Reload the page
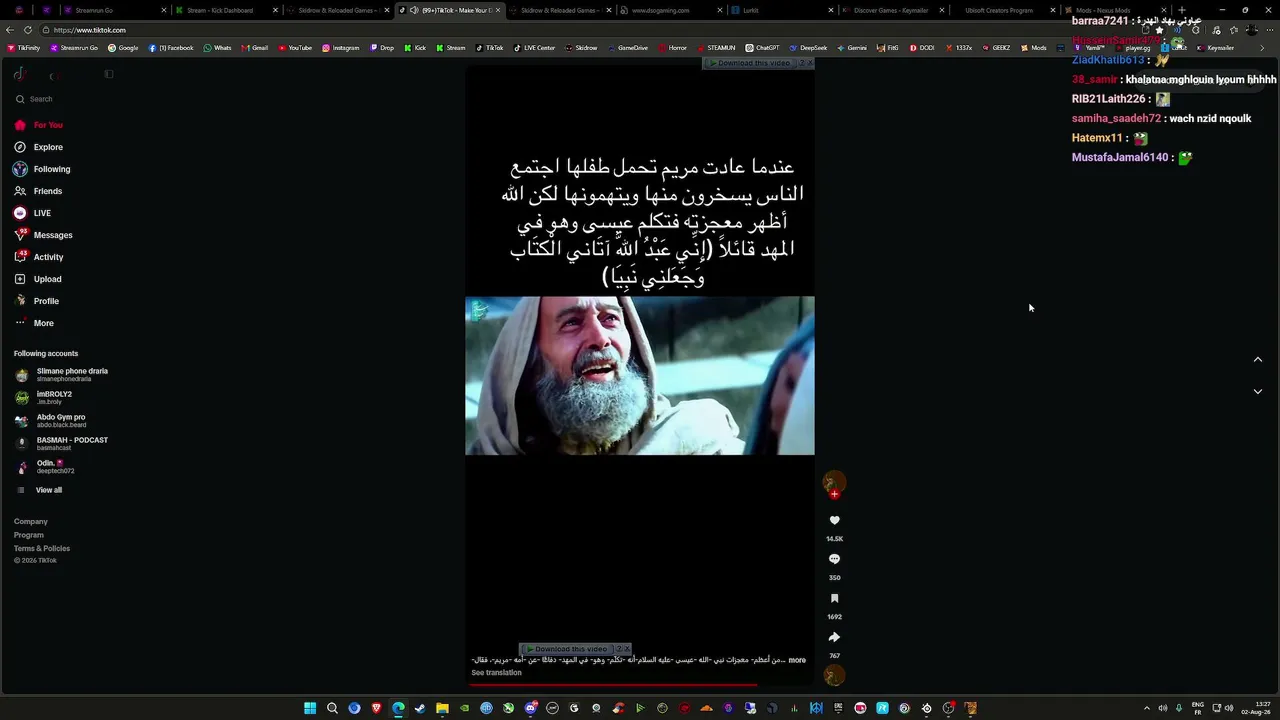The width and height of the screenshot is (1280, 720). pos(28,30)
